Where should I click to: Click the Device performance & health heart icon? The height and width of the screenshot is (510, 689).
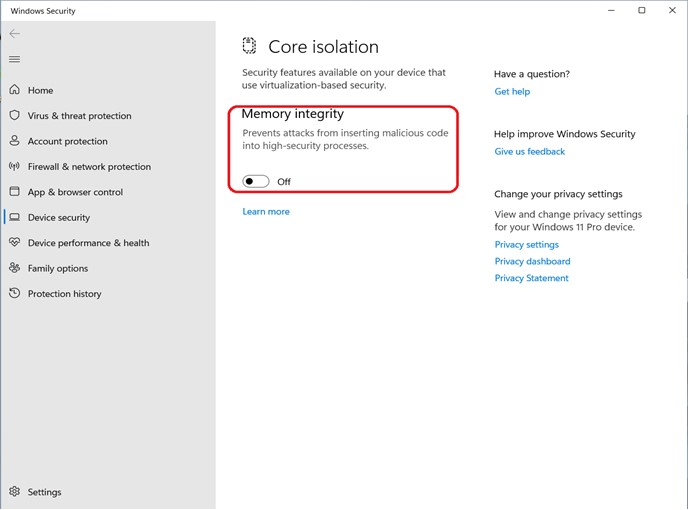tap(14, 243)
